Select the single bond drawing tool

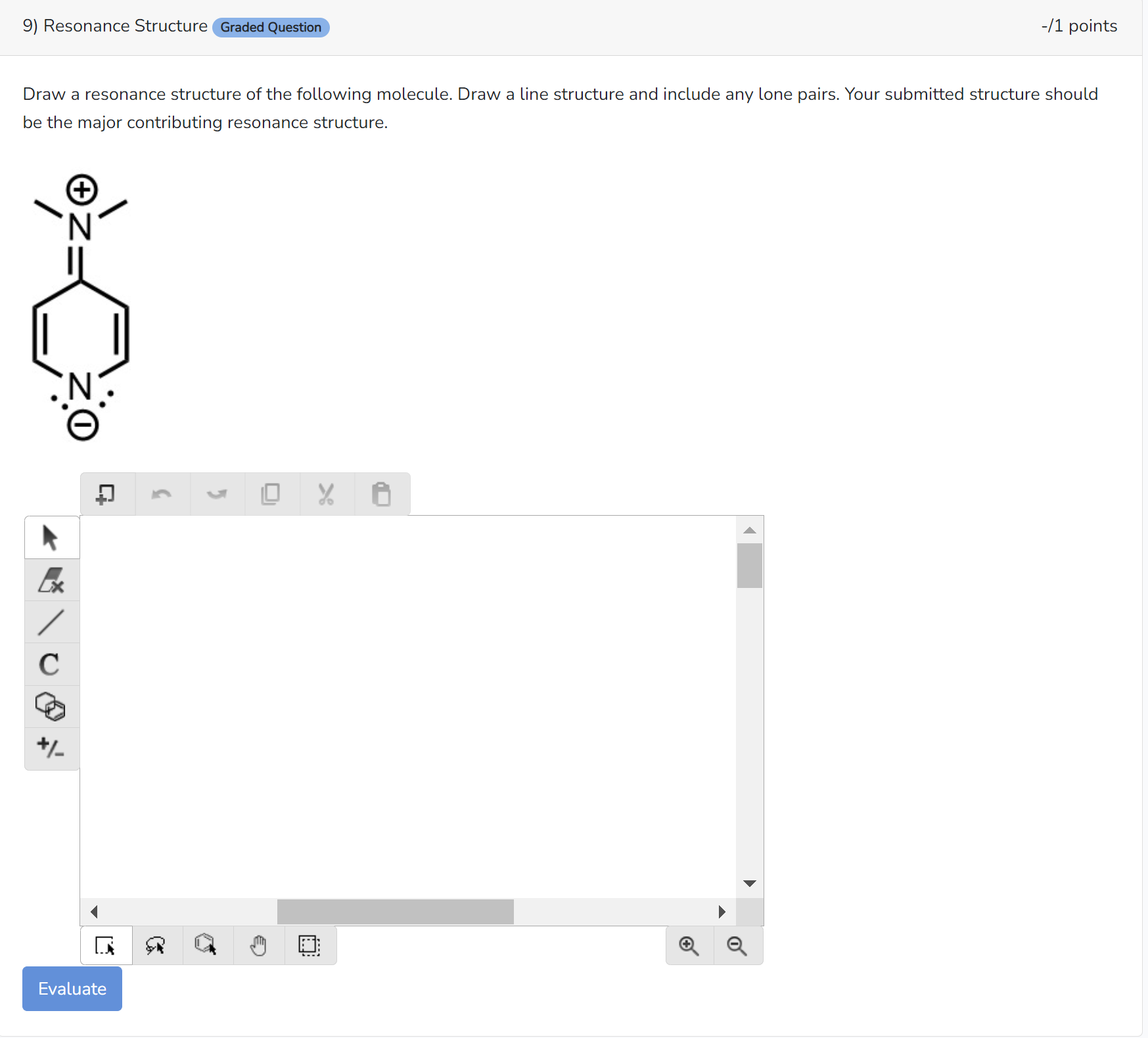(x=51, y=622)
